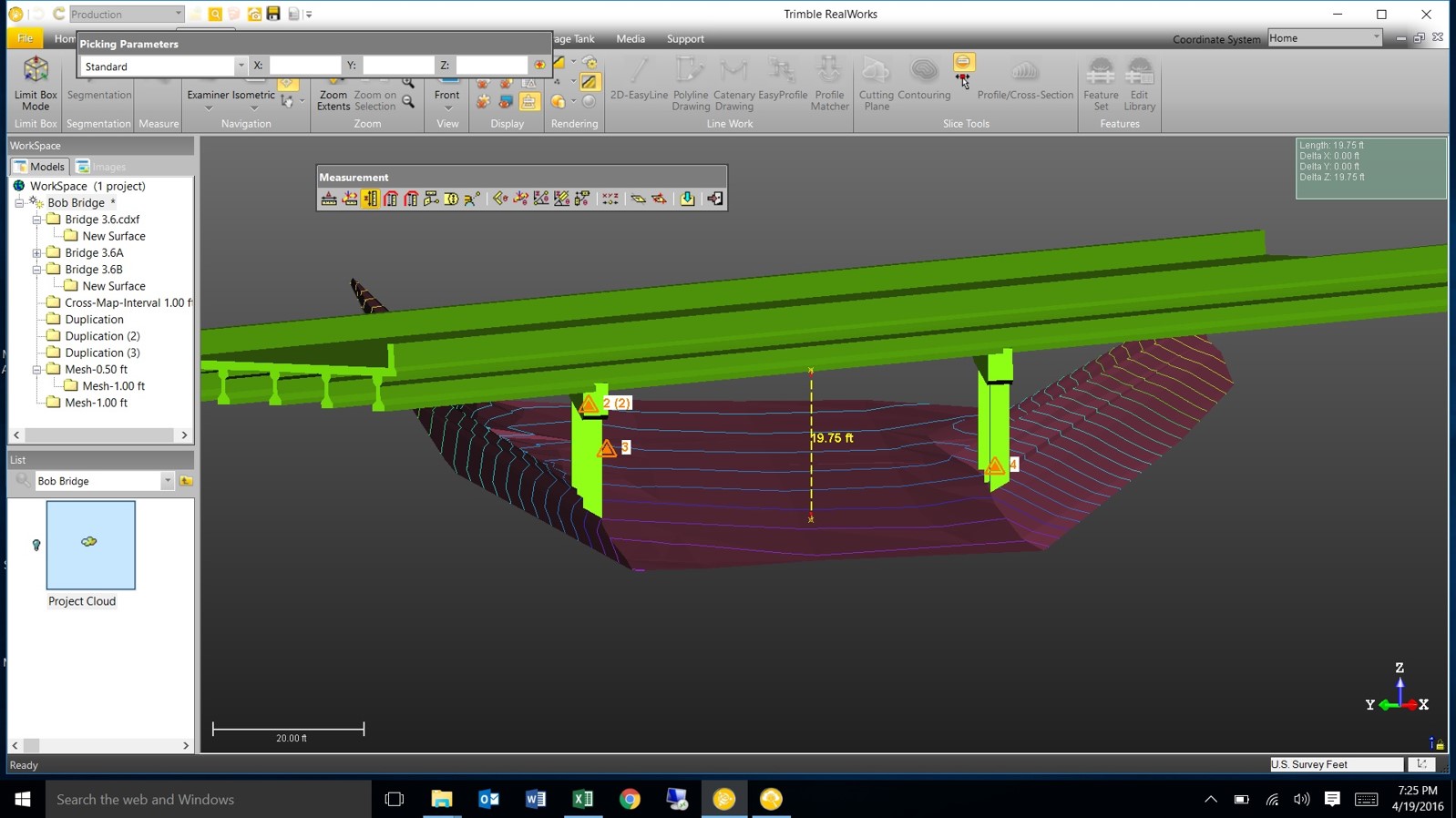Open the File menu
The height and width of the screenshot is (818, 1456).
pos(25,38)
